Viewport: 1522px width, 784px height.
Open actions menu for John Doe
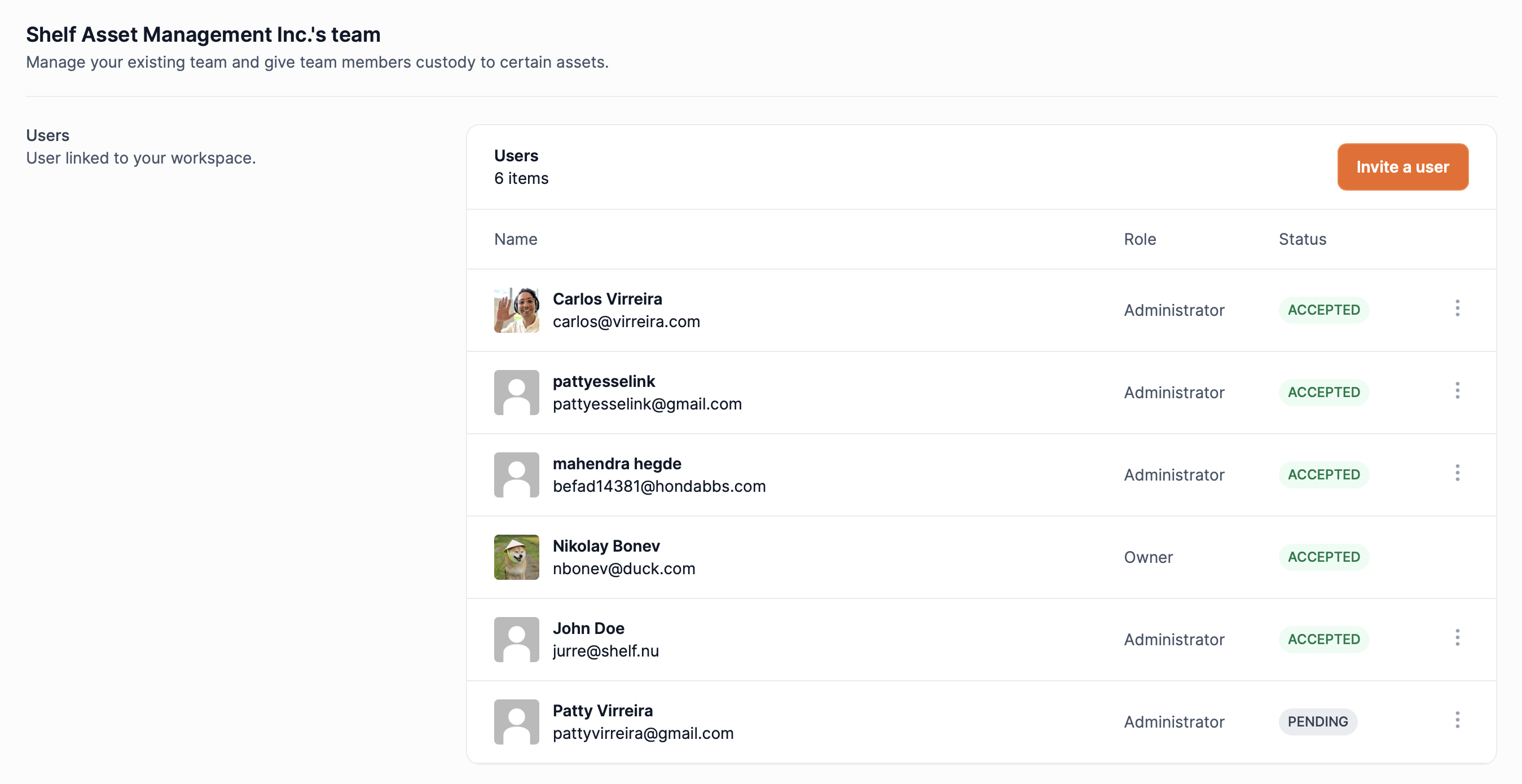pos(1457,638)
